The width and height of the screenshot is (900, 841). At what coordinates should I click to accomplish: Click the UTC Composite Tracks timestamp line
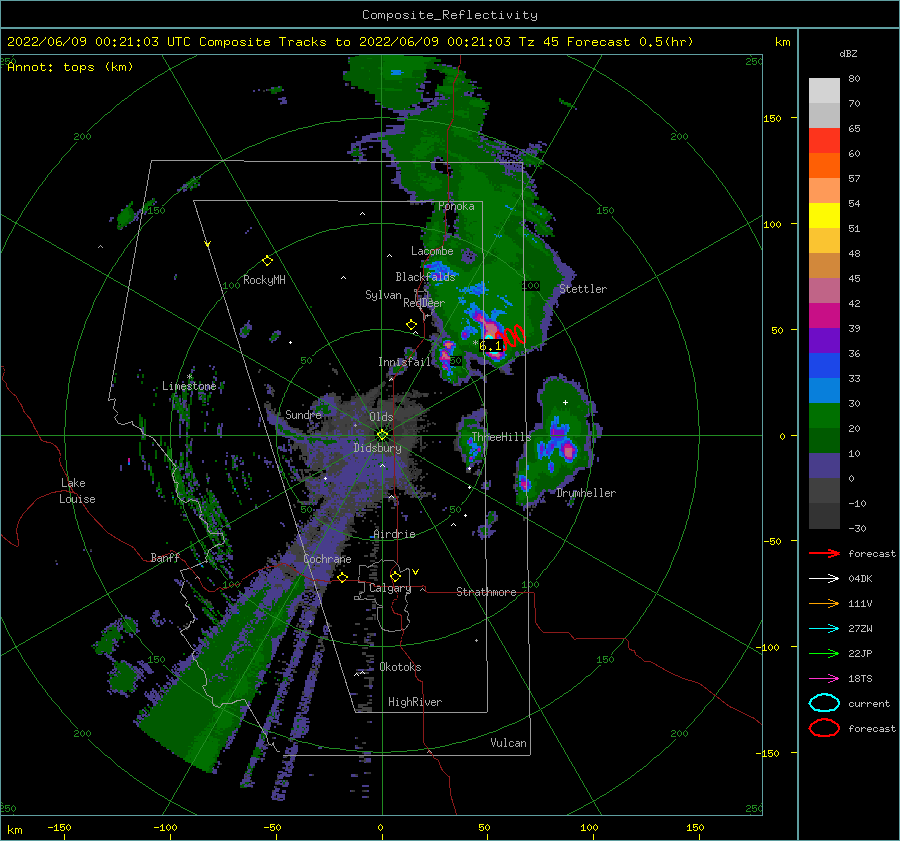pos(350,42)
